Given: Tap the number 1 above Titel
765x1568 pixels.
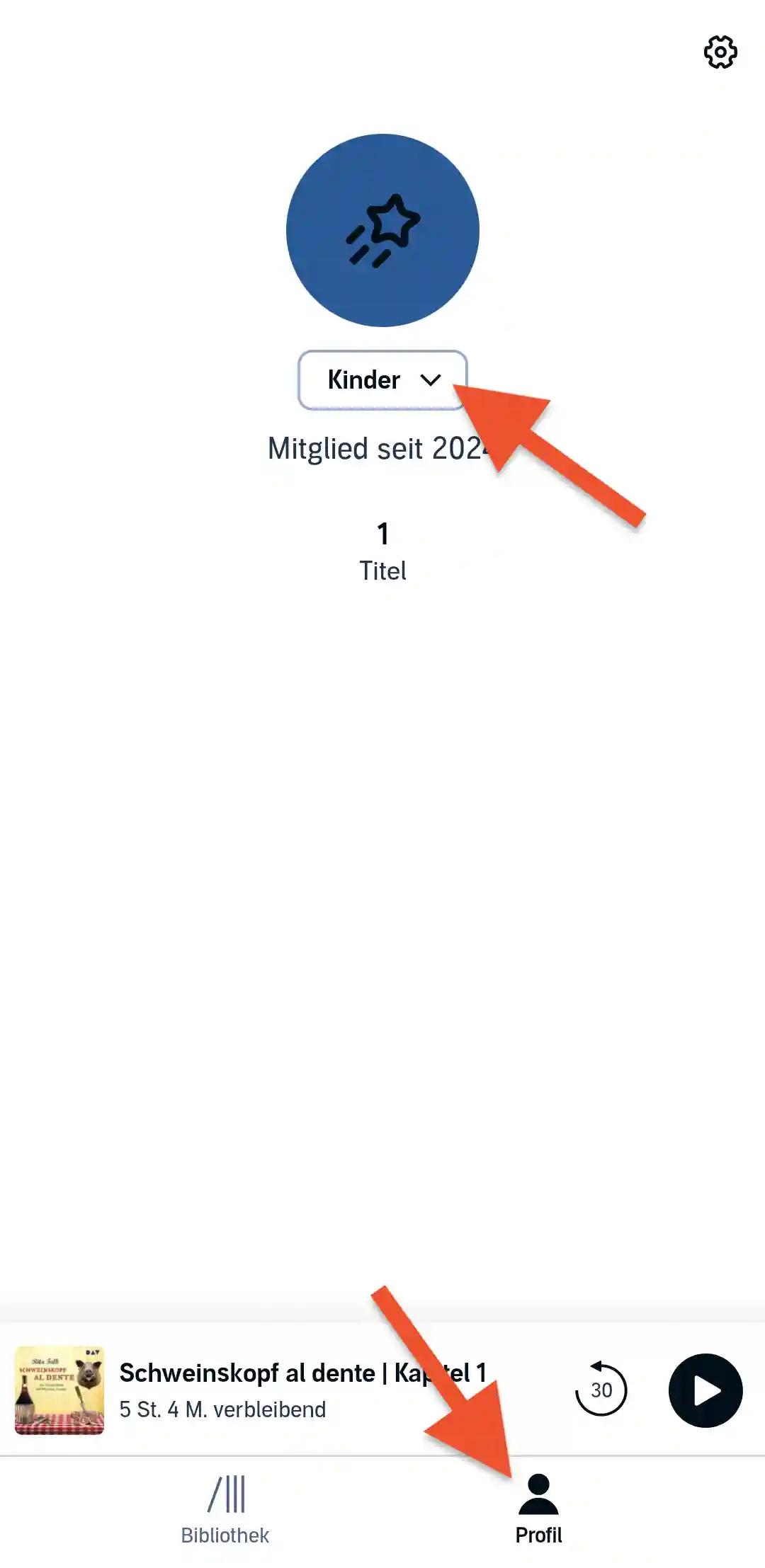Looking at the screenshot, I should pyautogui.click(x=382, y=534).
